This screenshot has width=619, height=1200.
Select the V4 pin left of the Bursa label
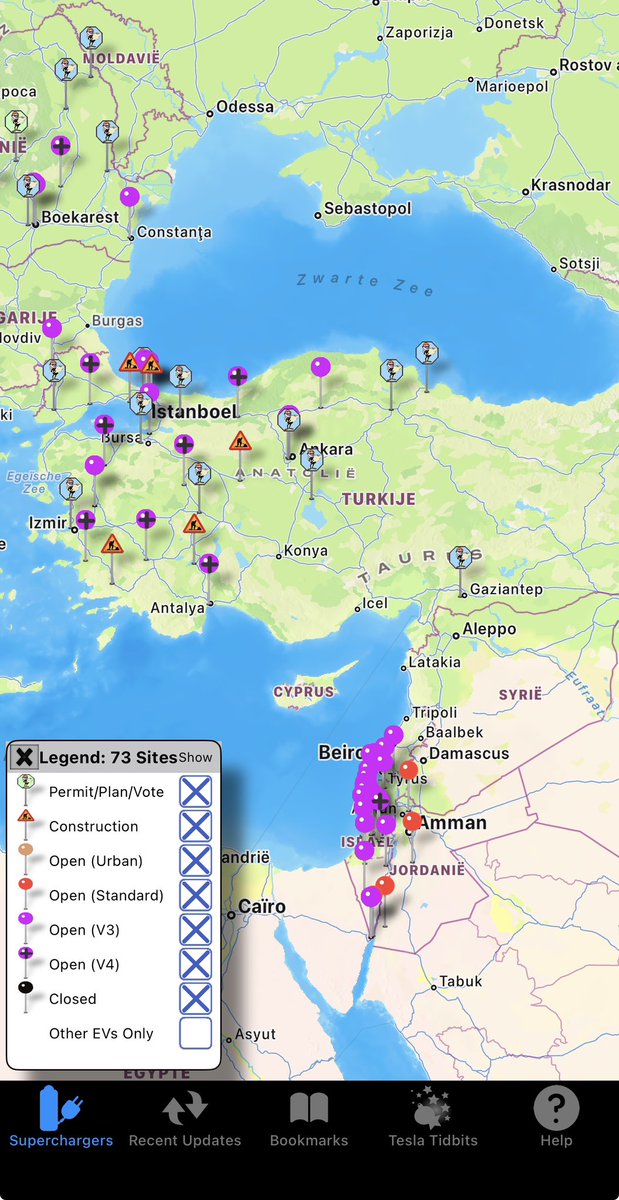tap(104, 424)
